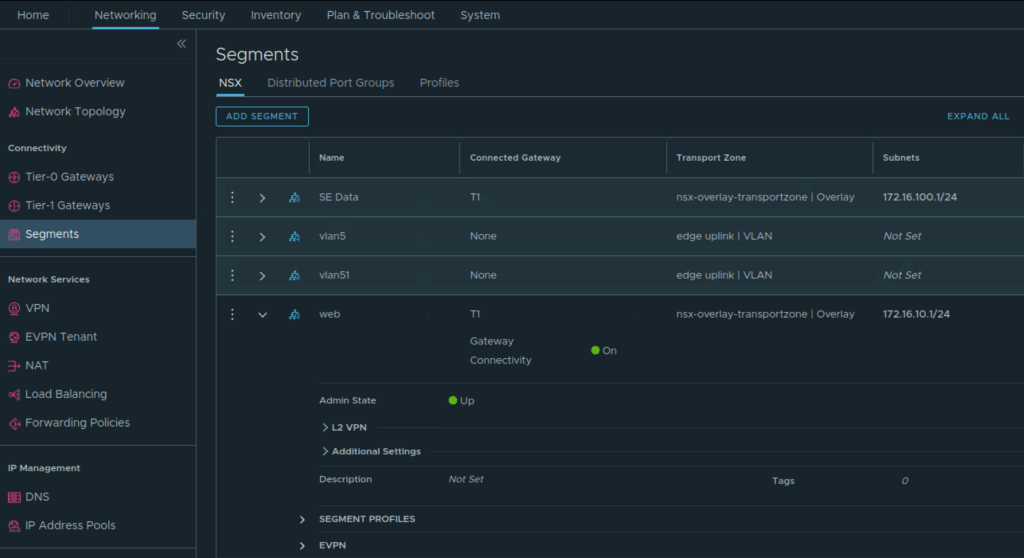Switch to Distributed Port Groups tab
This screenshot has height=558, width=1024.
(x=330, y=83)
